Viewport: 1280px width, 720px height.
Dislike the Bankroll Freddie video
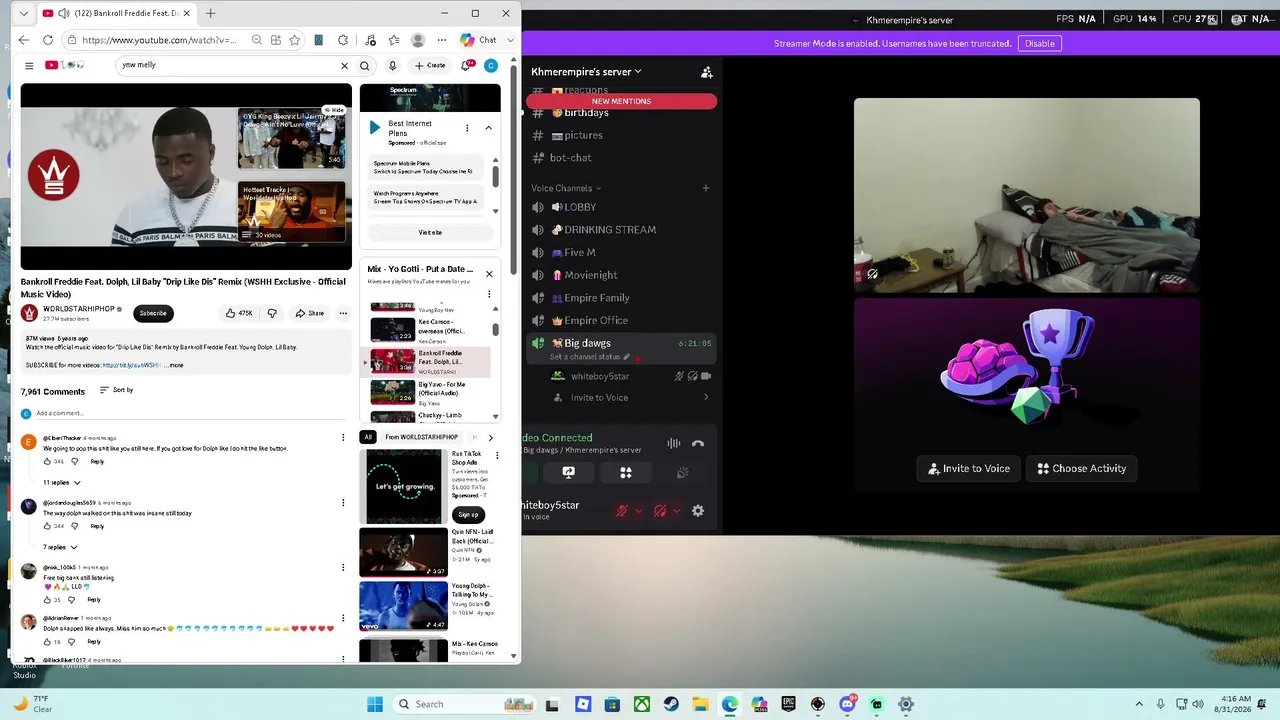pos(272,313)
